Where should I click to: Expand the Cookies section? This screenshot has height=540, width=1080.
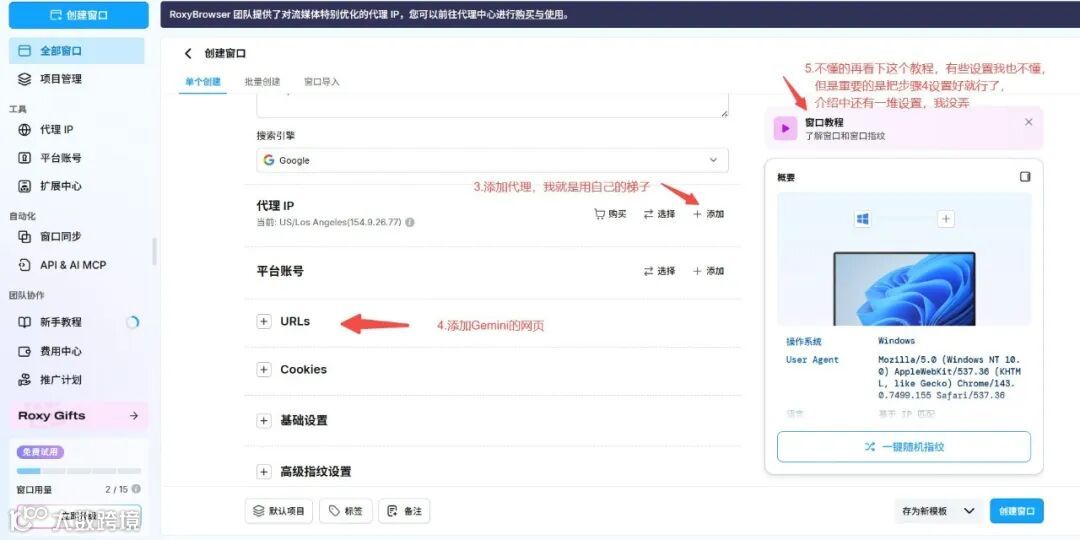(264, 370)
